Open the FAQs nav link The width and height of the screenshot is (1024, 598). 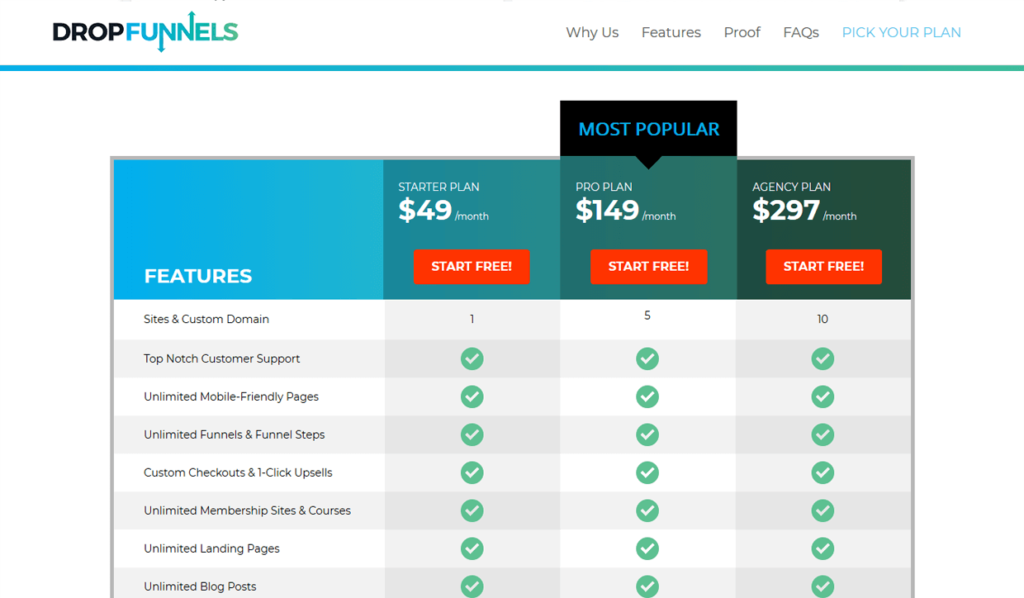point(801,33)
